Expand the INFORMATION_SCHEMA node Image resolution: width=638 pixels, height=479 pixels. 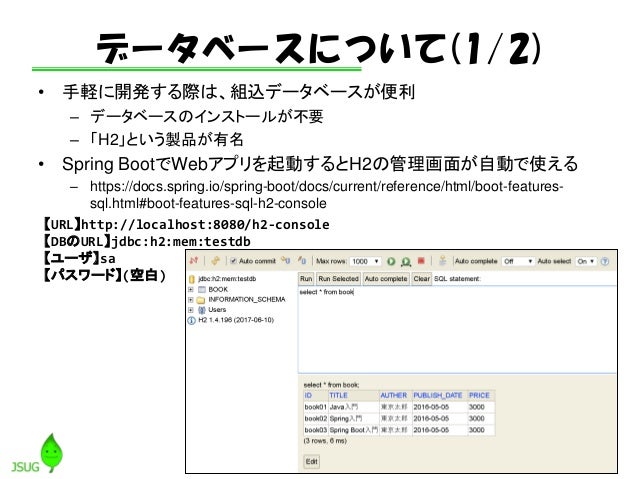point(190,300)
